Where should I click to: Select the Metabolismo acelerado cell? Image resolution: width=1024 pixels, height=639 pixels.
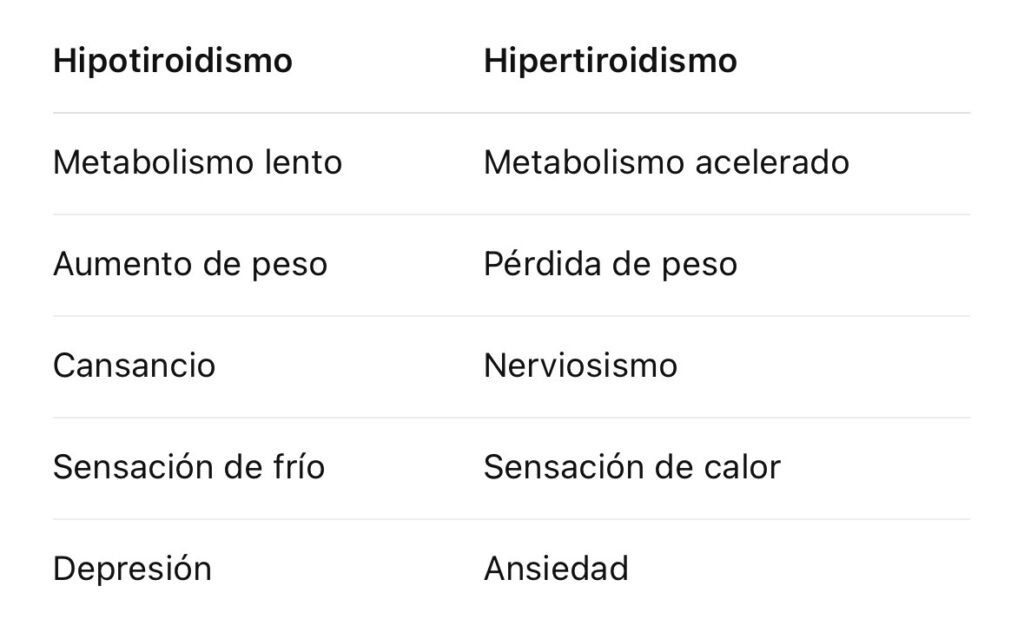pyautogui.click(x=666, y=162)
